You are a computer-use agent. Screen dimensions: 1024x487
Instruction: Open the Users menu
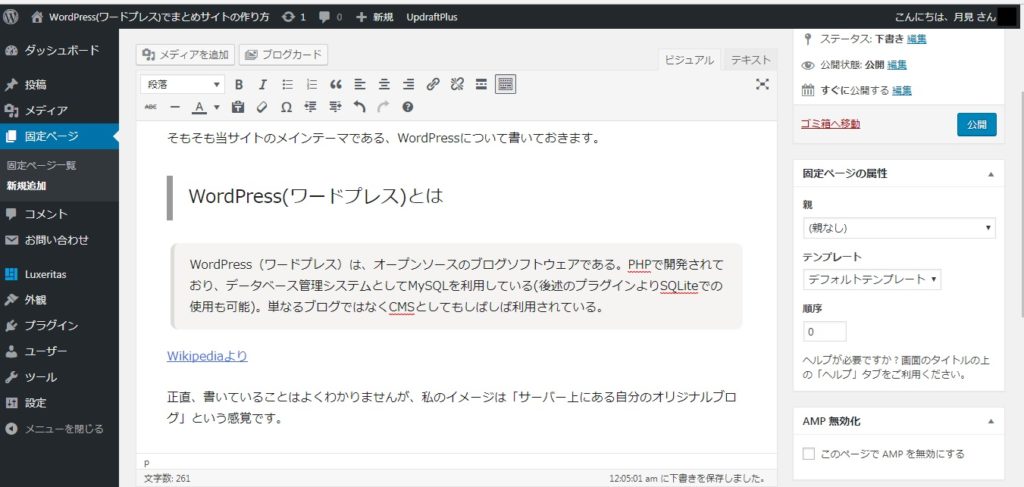click(x=59, y=351)
